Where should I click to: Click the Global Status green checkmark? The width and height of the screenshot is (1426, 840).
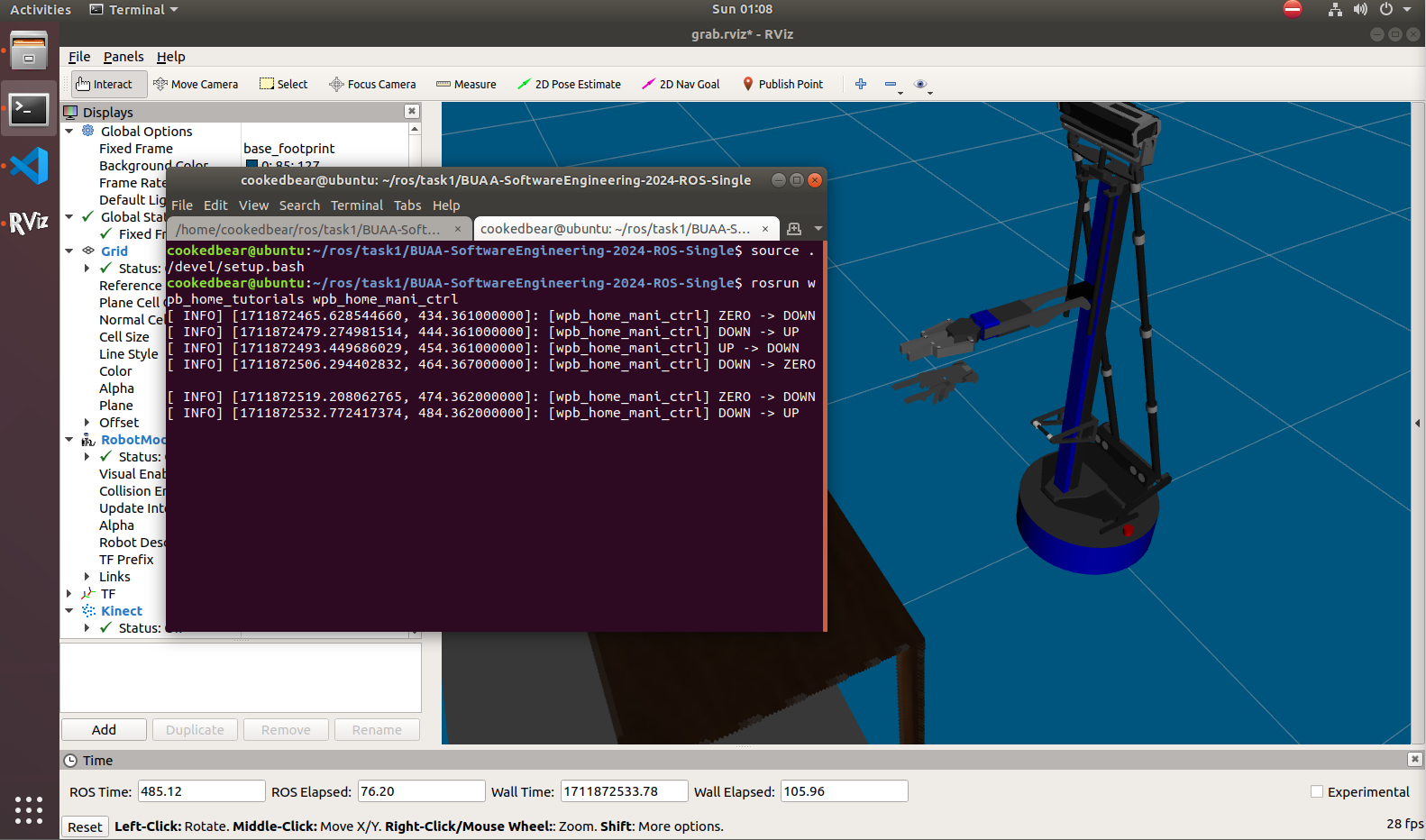(x=87, y=216)
